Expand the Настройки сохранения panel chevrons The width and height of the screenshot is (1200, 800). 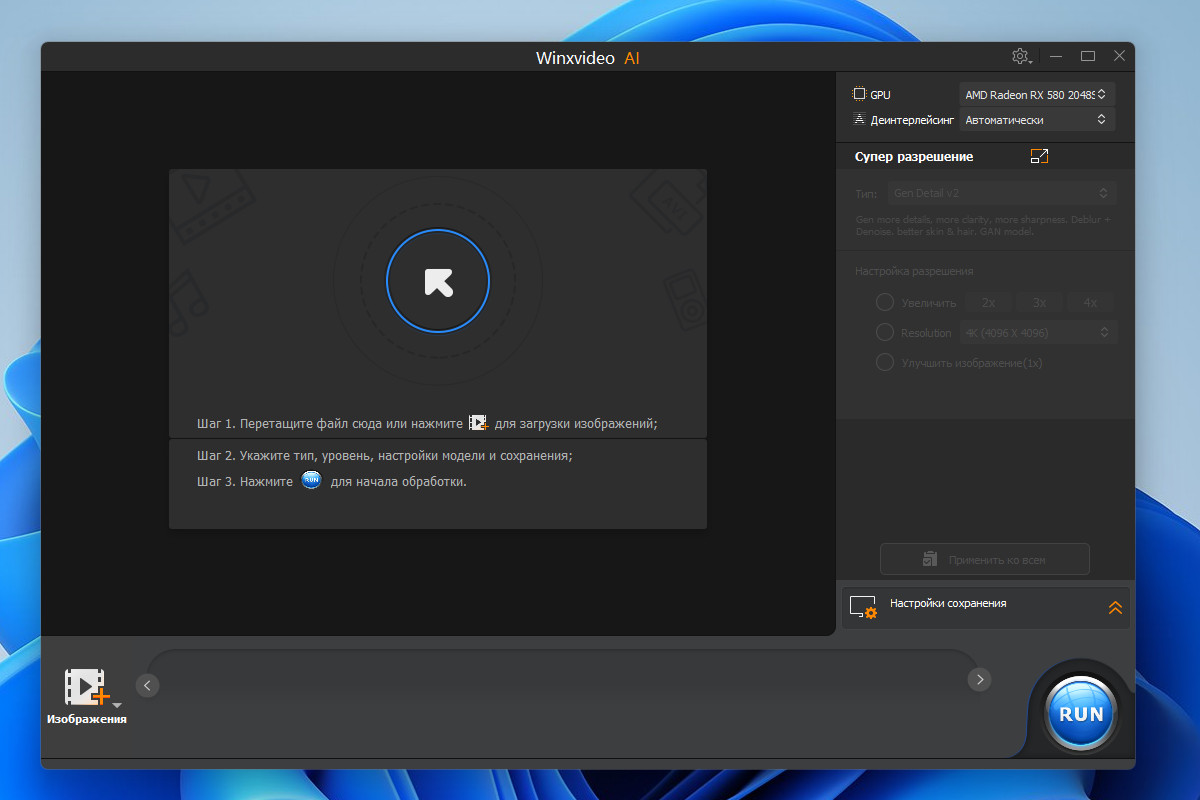1115,607
